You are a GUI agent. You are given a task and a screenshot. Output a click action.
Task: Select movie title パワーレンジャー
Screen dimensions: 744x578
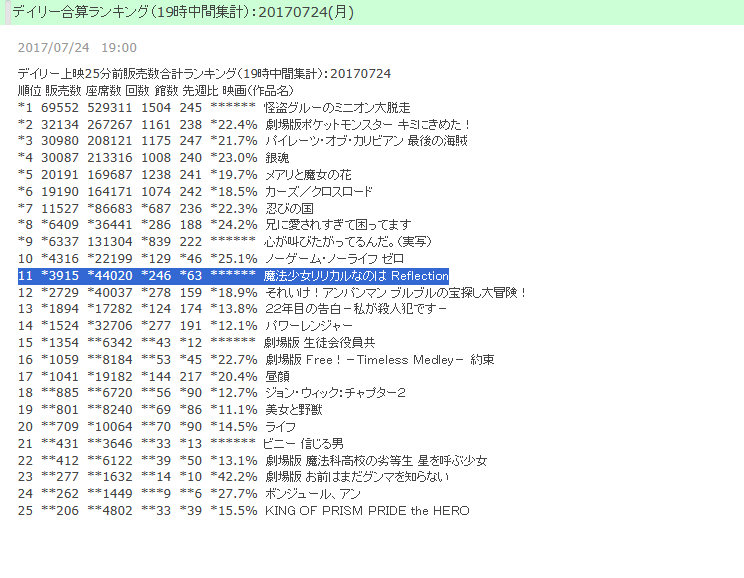pos(308,326)
